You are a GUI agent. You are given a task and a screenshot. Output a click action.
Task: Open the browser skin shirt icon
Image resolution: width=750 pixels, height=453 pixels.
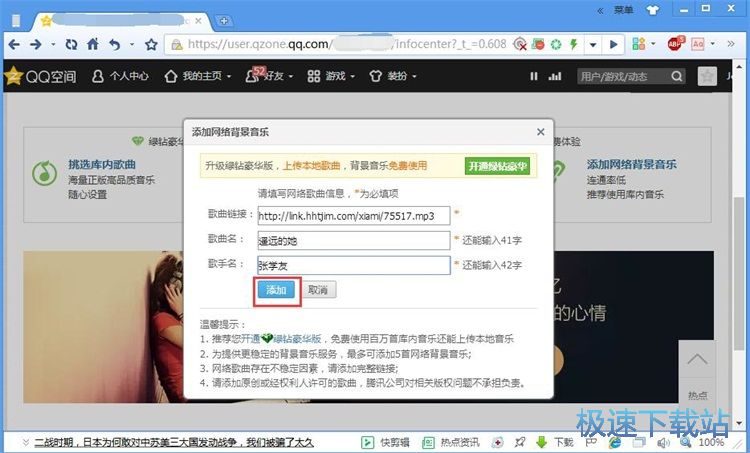[653, 10]
